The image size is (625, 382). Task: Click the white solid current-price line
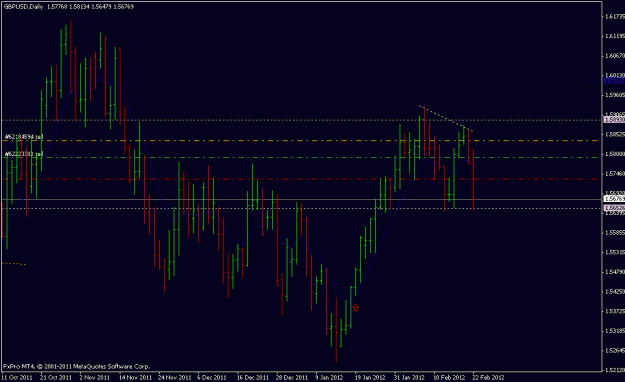click(301, 199)
